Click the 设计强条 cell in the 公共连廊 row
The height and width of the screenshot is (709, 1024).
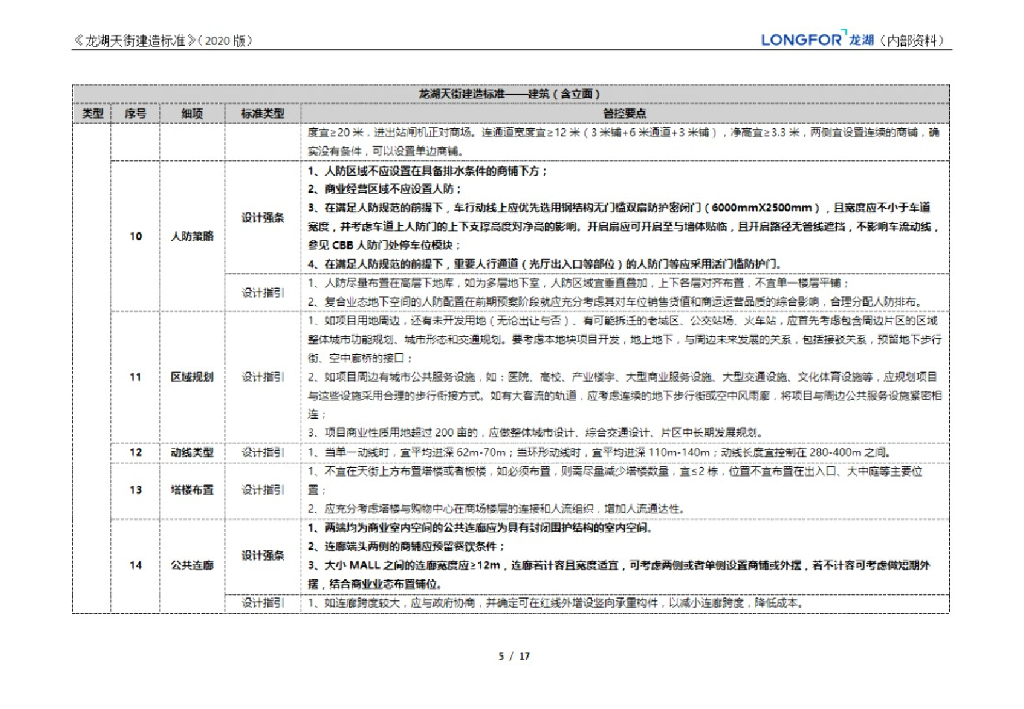pos(262,556)
